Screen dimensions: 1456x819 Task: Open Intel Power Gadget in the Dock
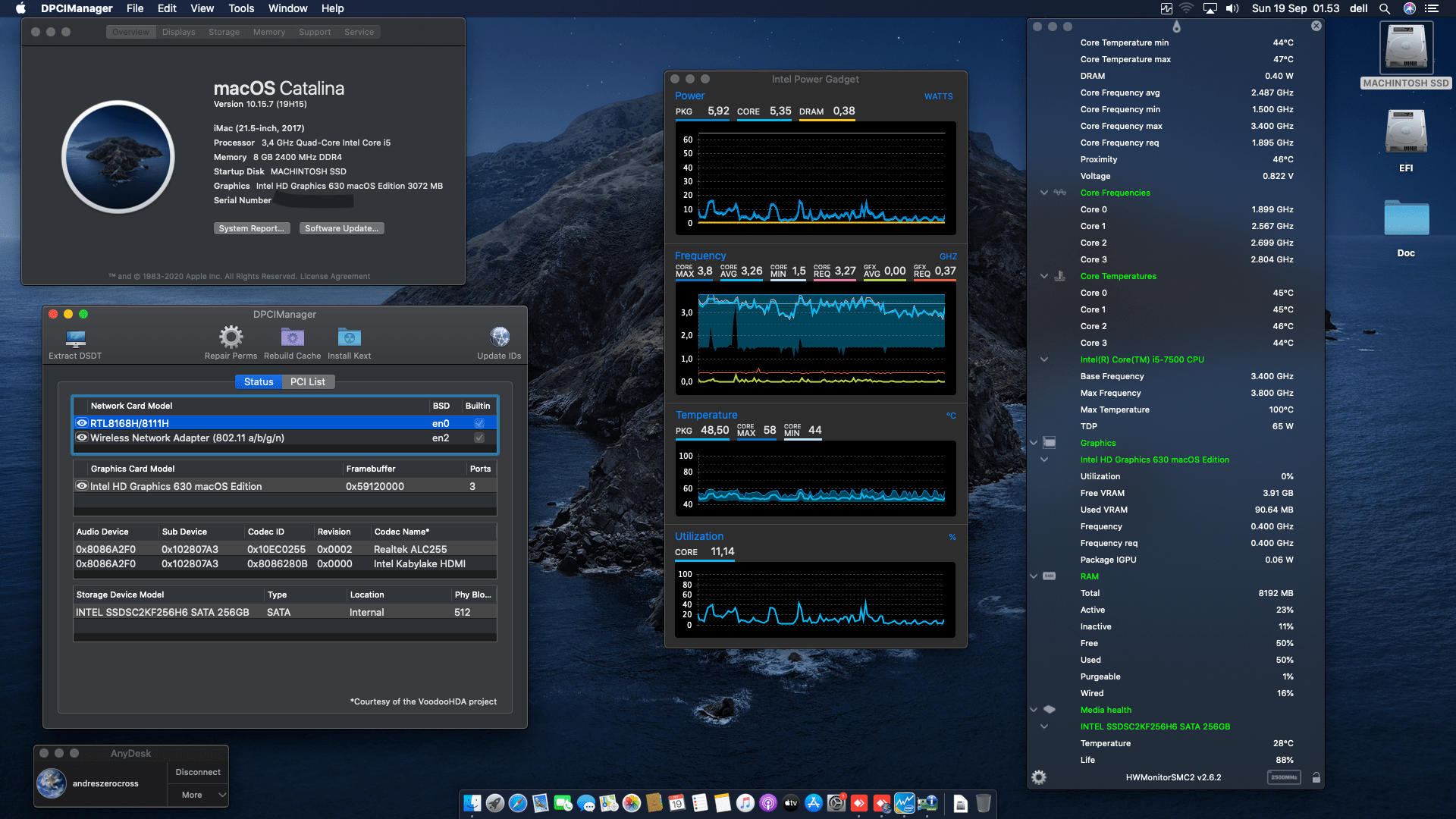pyautogui.click(x=905, y=803)
